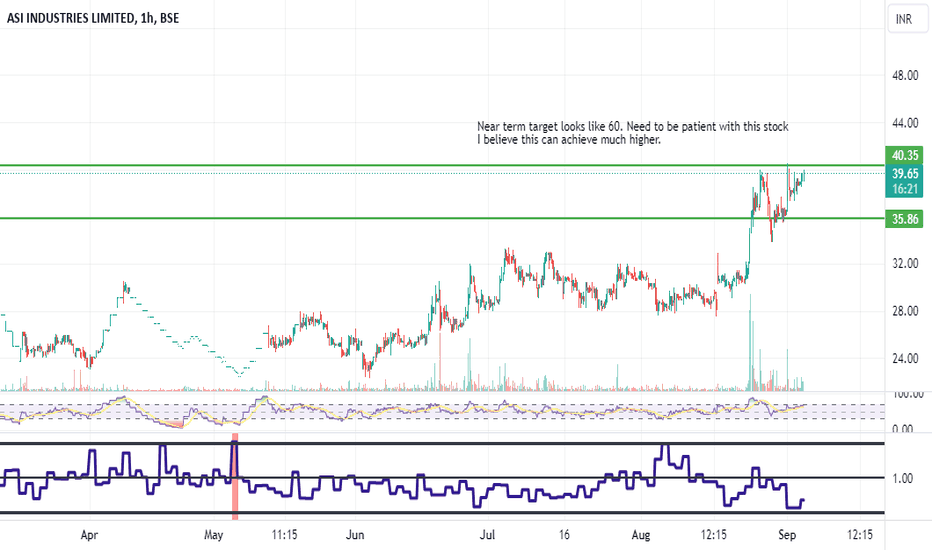The width and height of the screenshot is (932, 550).
Task: Click the 39.65 current price label
Action: pos(904,174)
